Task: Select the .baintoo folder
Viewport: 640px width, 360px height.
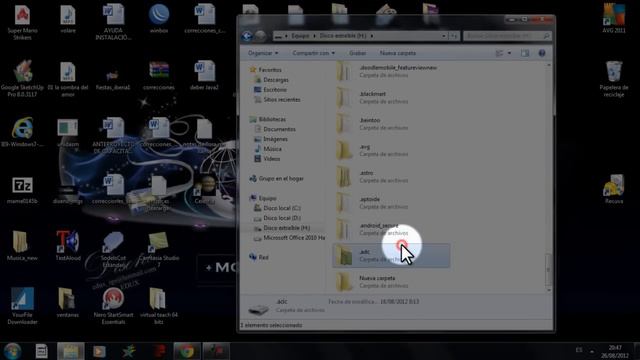Action: [391, 124]
